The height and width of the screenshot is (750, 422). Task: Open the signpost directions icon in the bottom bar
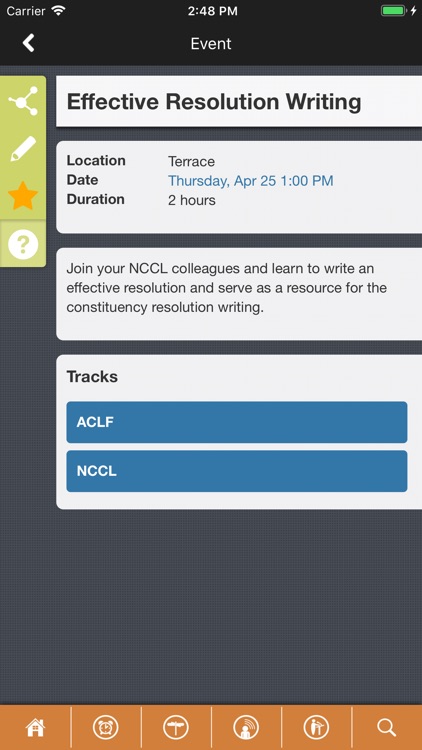tap(176, 728)
